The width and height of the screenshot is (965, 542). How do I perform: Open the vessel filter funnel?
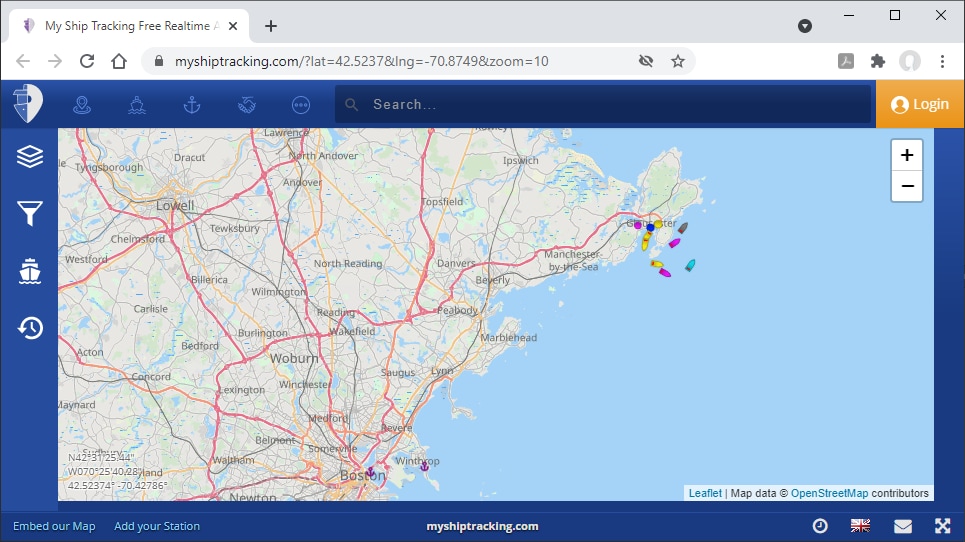30,212
